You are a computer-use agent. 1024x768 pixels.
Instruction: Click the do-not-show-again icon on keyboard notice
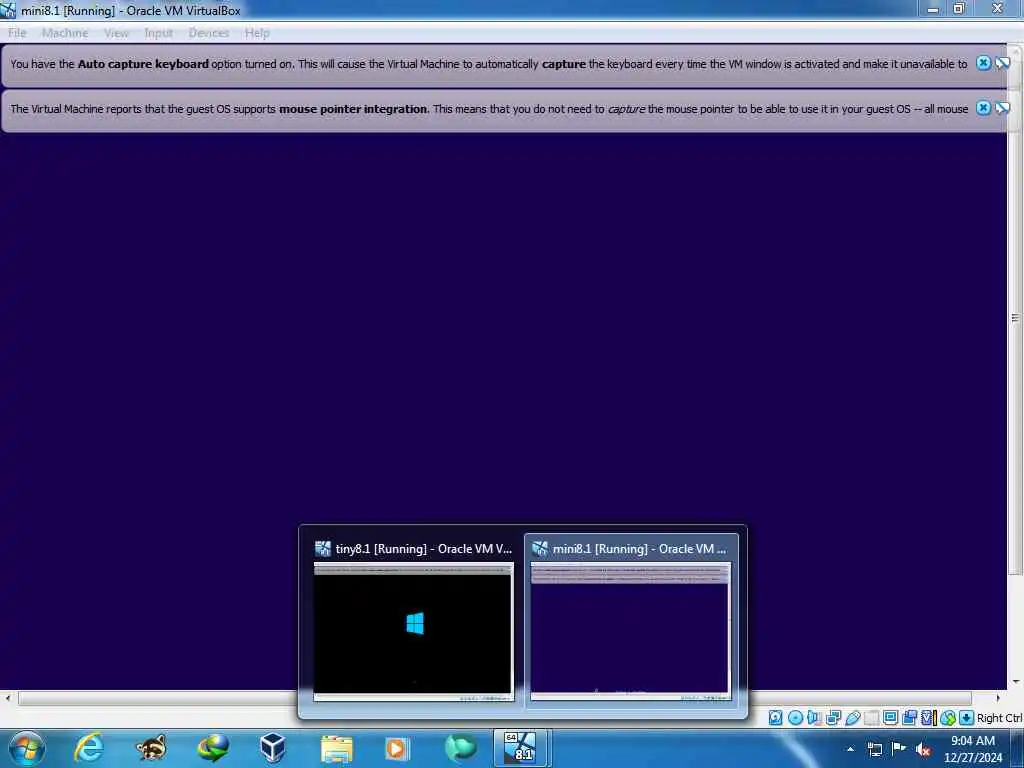pyautogui.click(x=1002, y=63)
